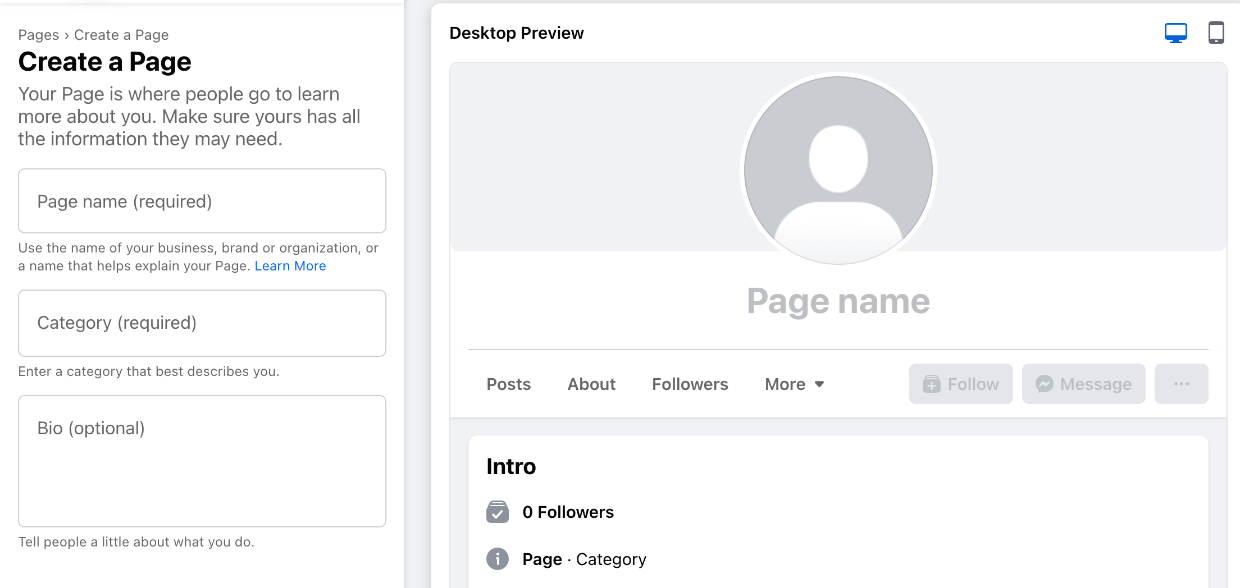Click the 0 Followers entry in Intro

tap(568, 511)
